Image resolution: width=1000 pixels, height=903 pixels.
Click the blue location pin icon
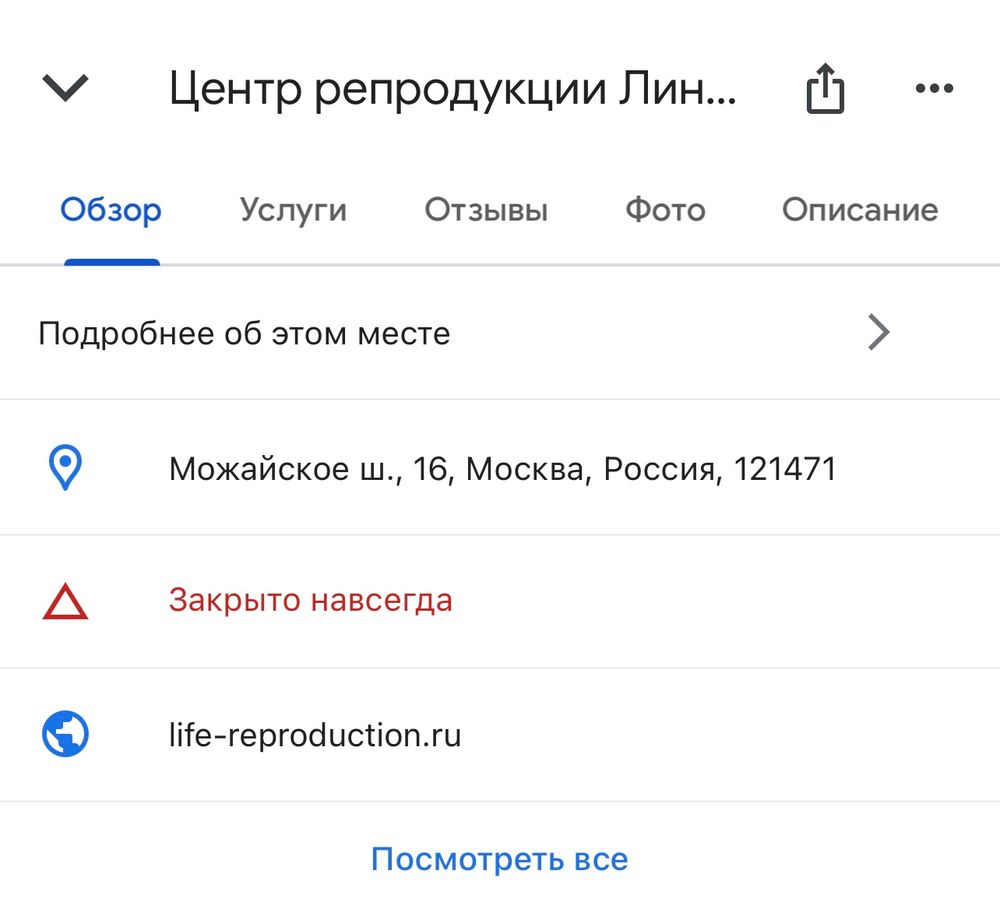coord(63,467)
